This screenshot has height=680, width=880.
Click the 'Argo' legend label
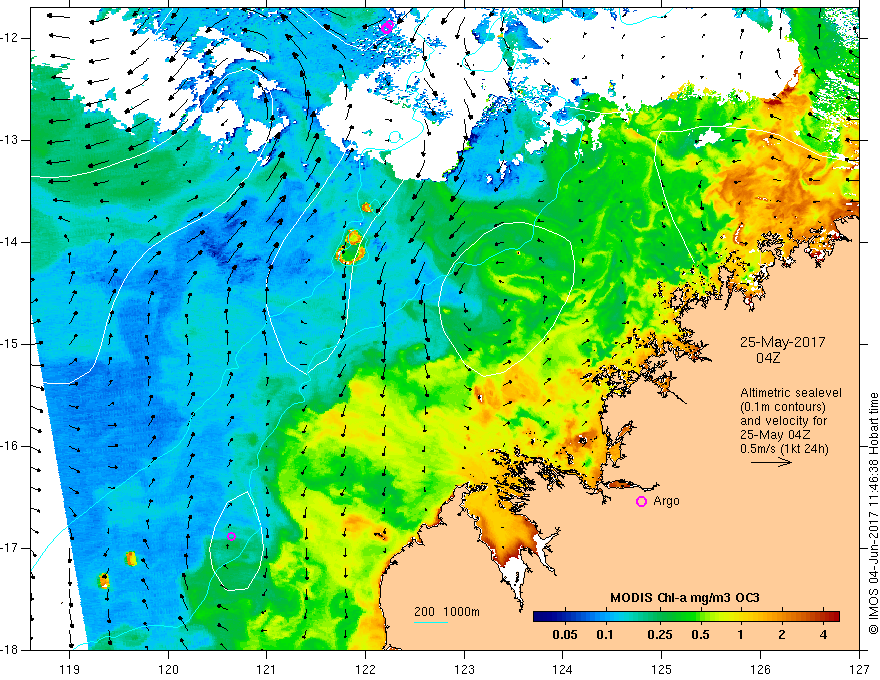[x=666, y=501]
